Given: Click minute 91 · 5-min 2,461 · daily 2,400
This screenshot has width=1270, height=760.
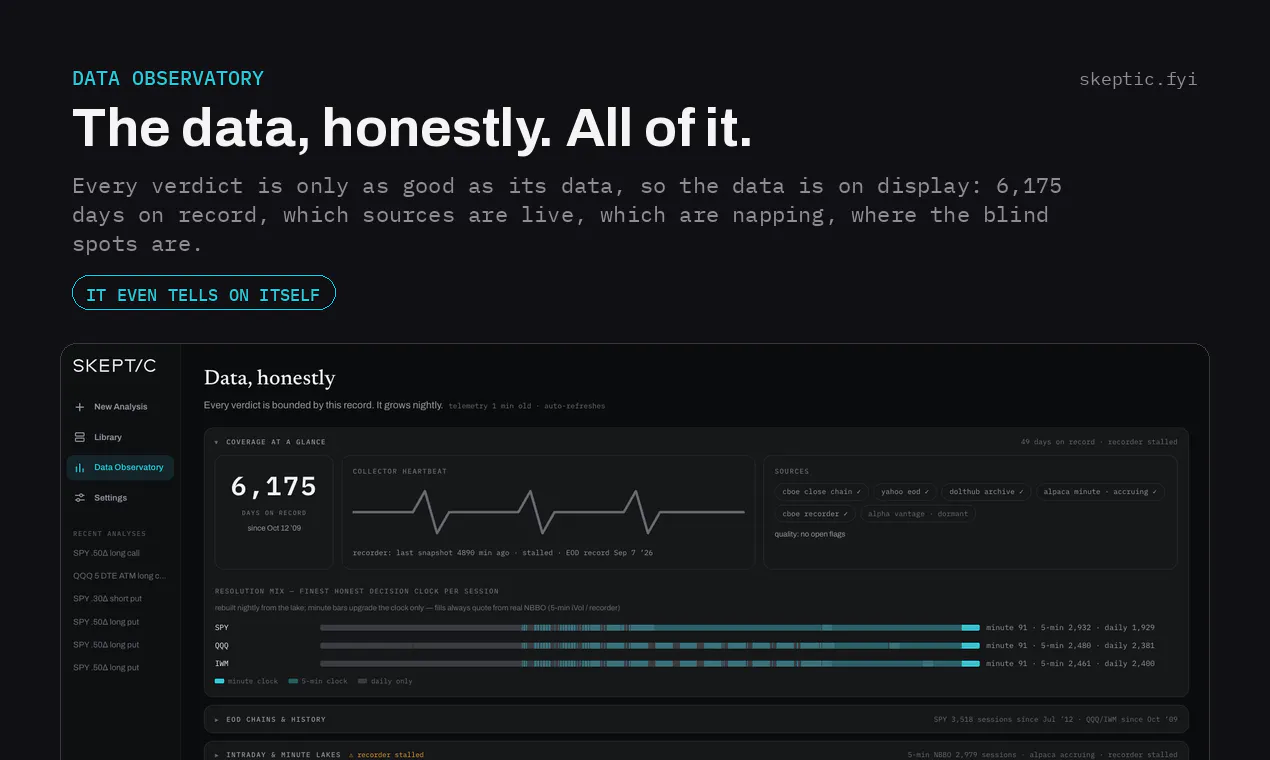Looking at the screenshot, I should pyautogui.click(x=1070, y=664).
